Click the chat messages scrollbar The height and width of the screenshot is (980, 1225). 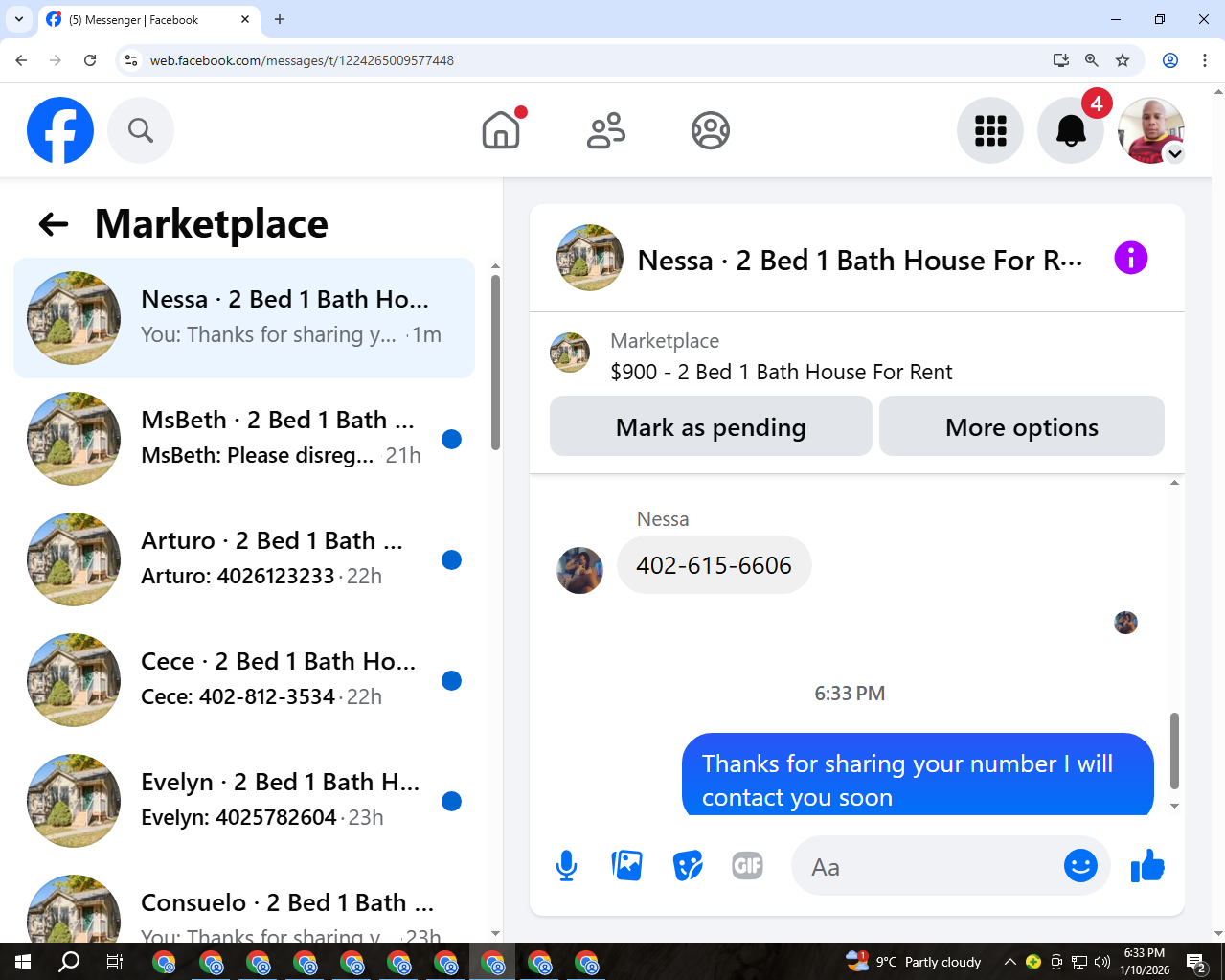(1174, 750)
